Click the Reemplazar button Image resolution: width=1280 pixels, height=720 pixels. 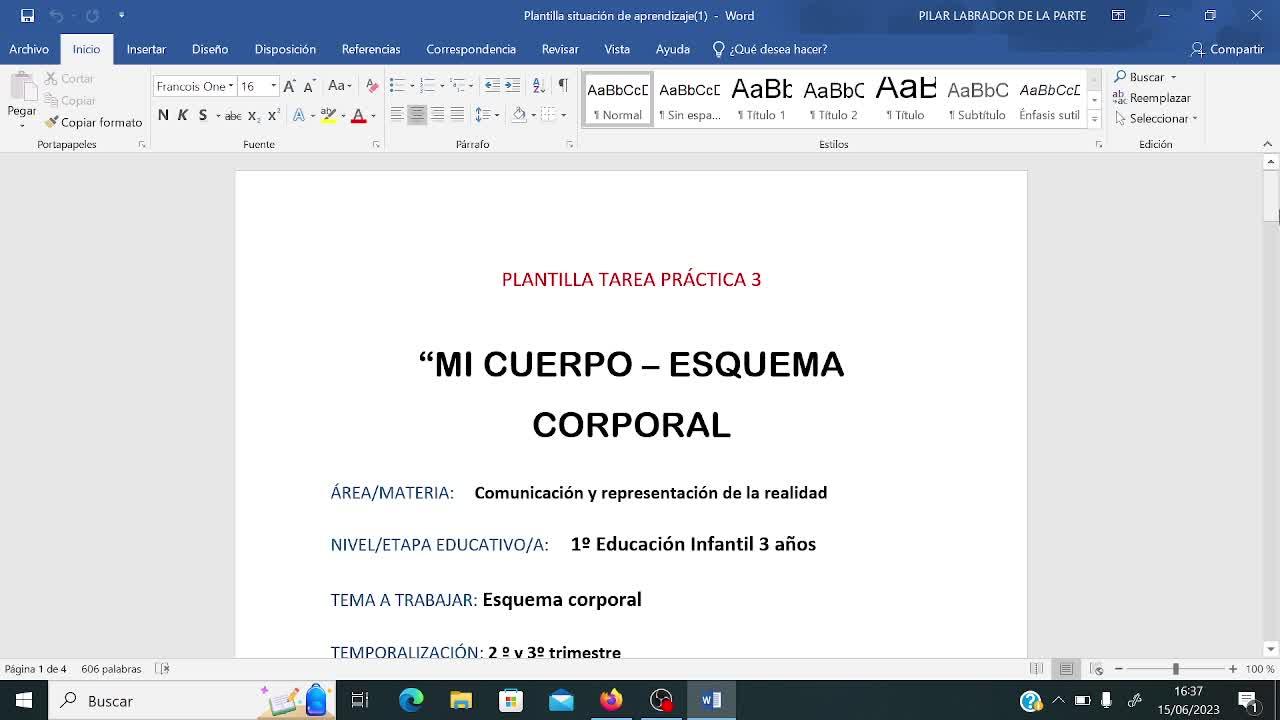1152,98
